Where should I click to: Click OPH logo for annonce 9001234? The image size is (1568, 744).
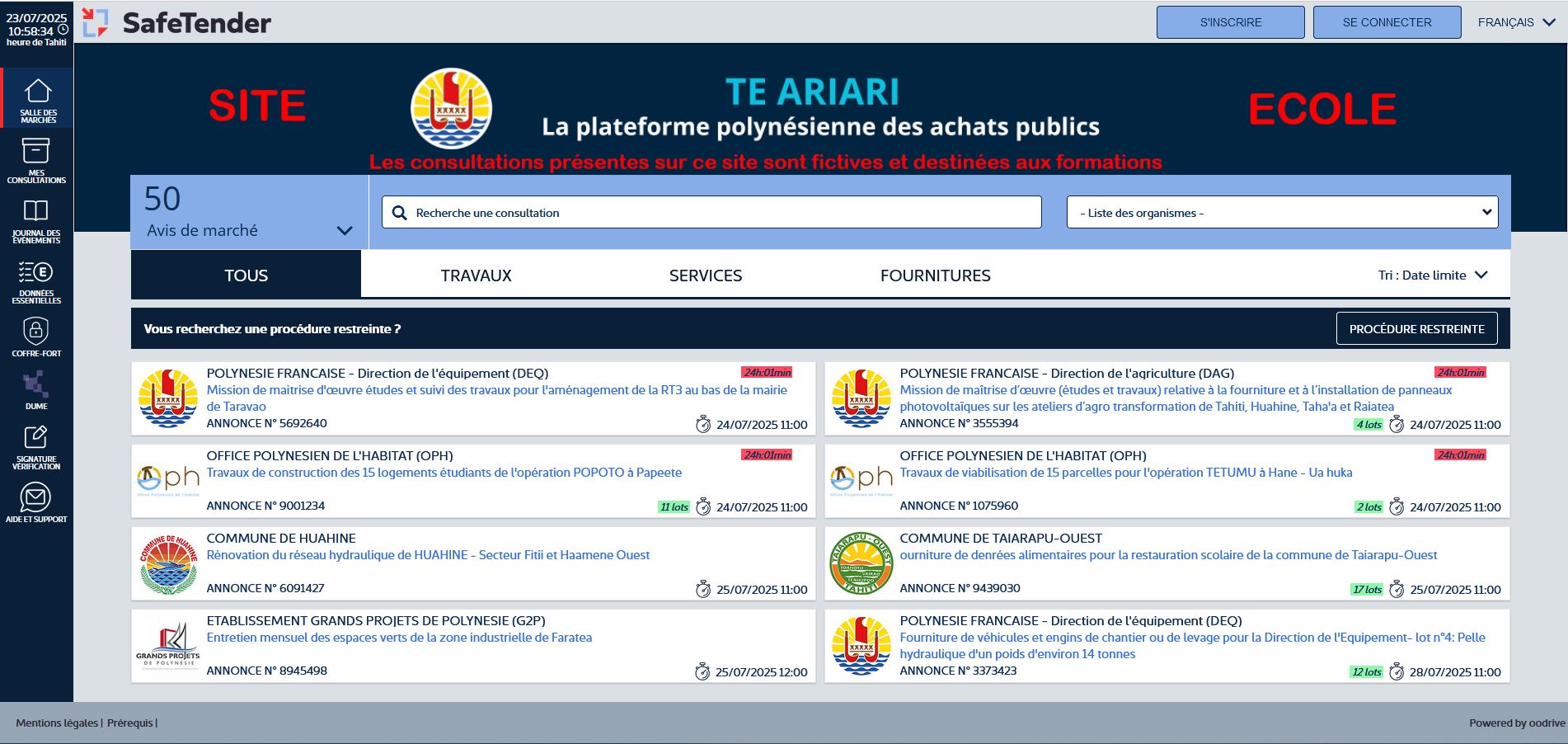click(168, 481)
